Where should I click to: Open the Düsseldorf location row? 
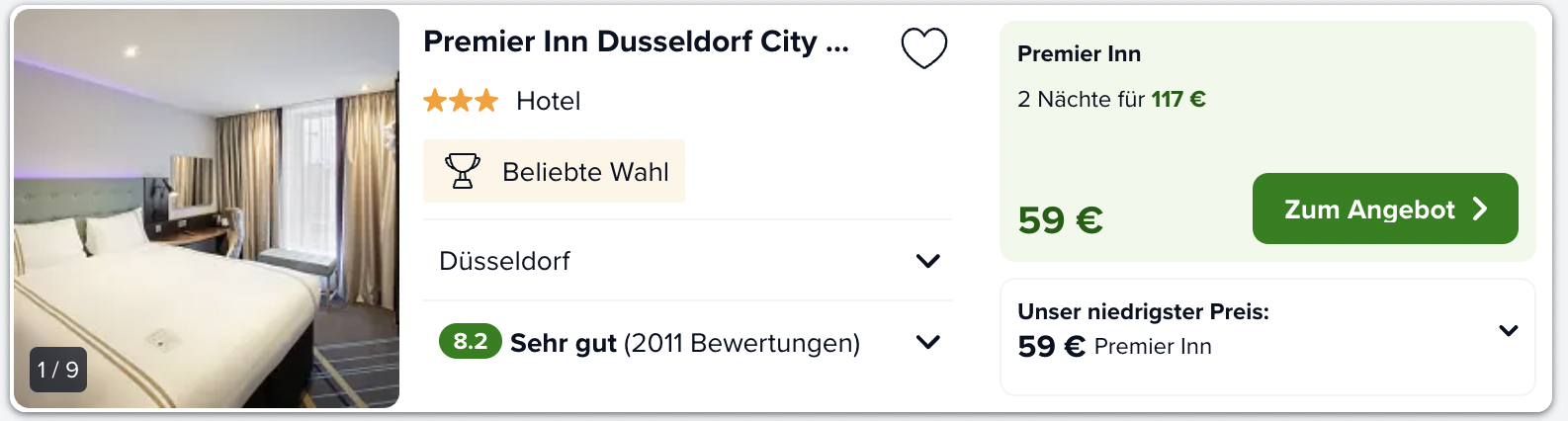[x=688, y=261]
